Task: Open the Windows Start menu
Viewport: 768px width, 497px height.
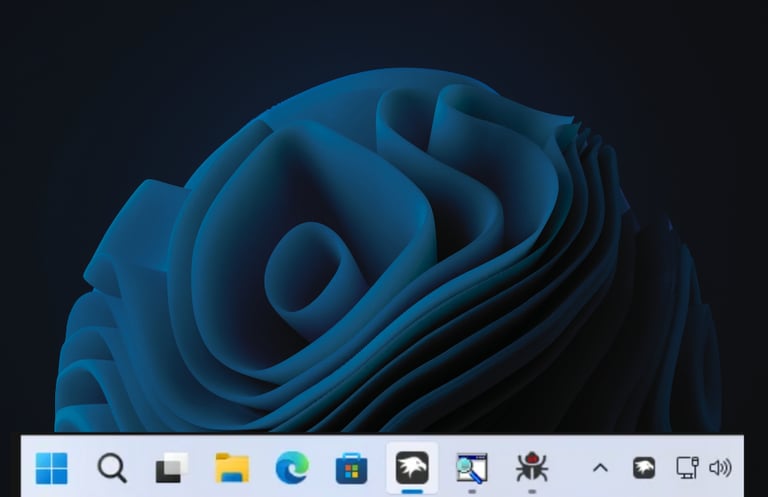Action: (x=52, y=468)
